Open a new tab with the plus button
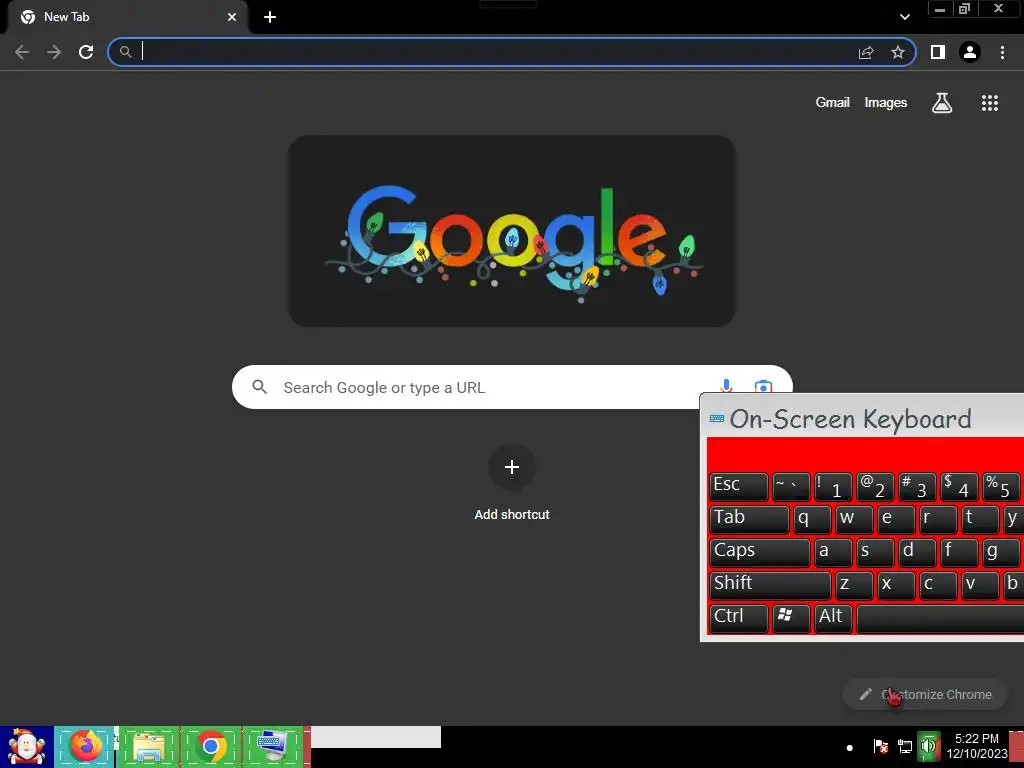The width and height of the screenshot is (1024, 768). 270,18
